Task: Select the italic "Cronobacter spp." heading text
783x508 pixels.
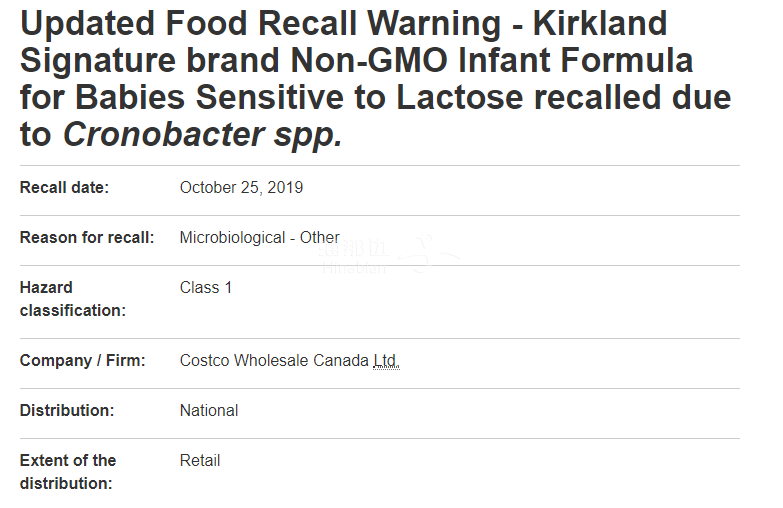Action: coord(203,134)
